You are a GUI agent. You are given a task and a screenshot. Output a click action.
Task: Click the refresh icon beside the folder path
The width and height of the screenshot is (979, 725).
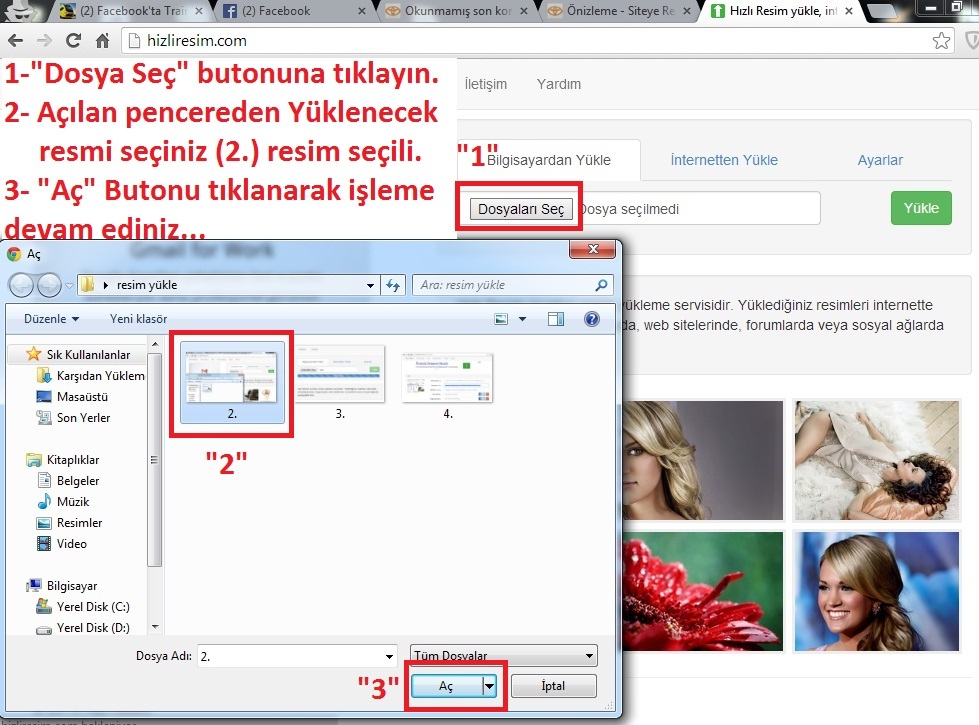point(394,285)
